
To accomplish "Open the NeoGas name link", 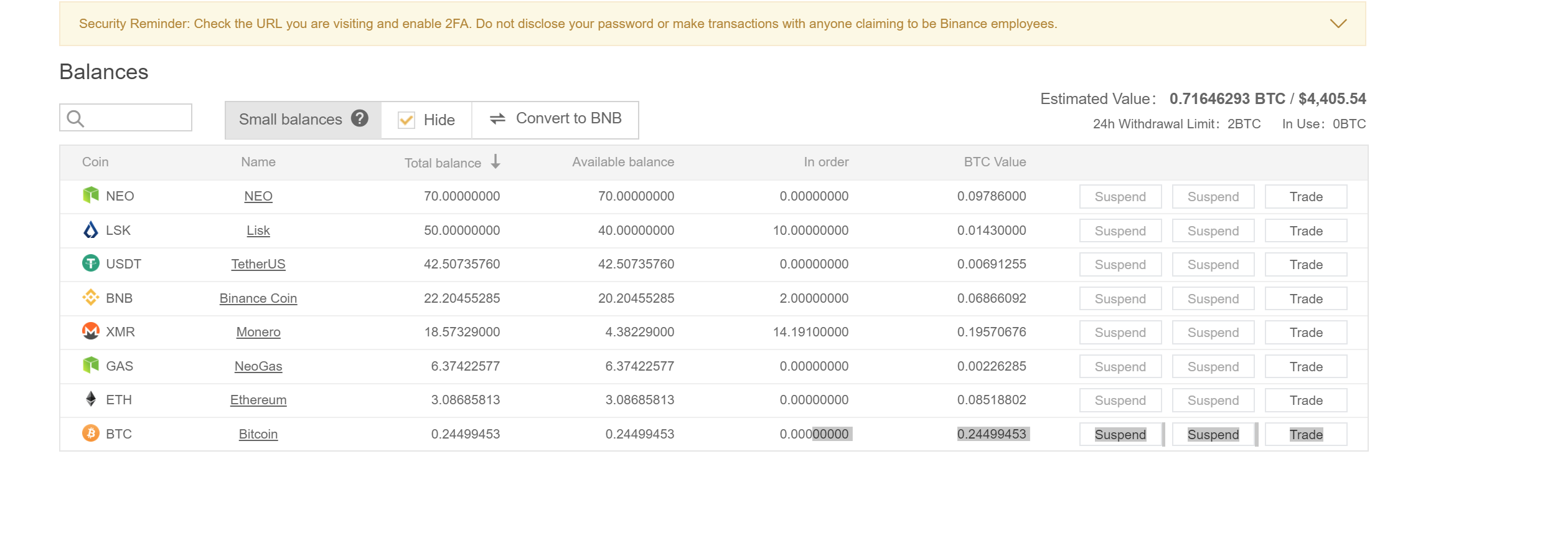I will pos(258,366).
